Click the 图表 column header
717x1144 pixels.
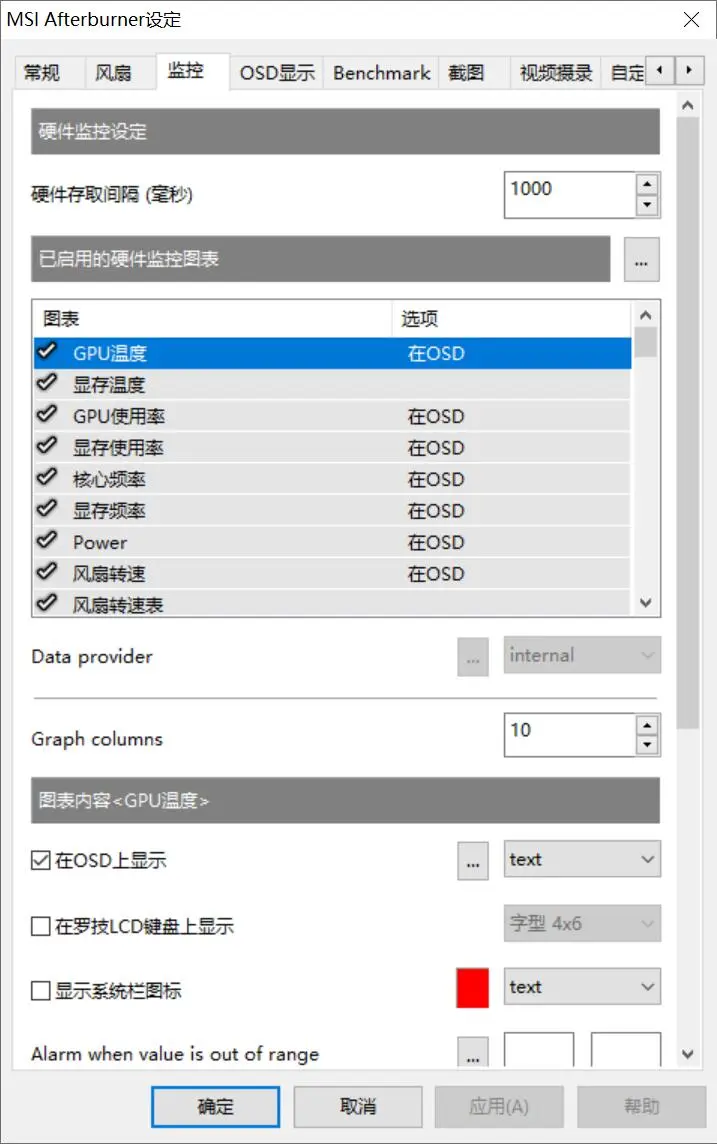(212, 319)
